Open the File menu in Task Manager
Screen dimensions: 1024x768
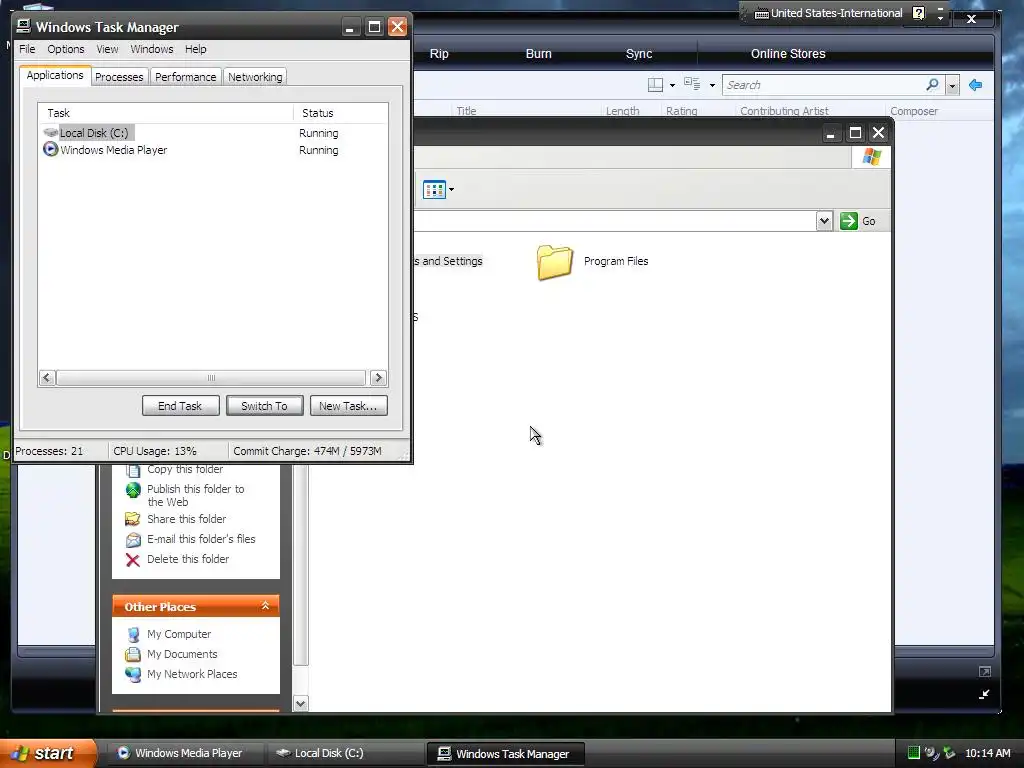coord(27,49)
